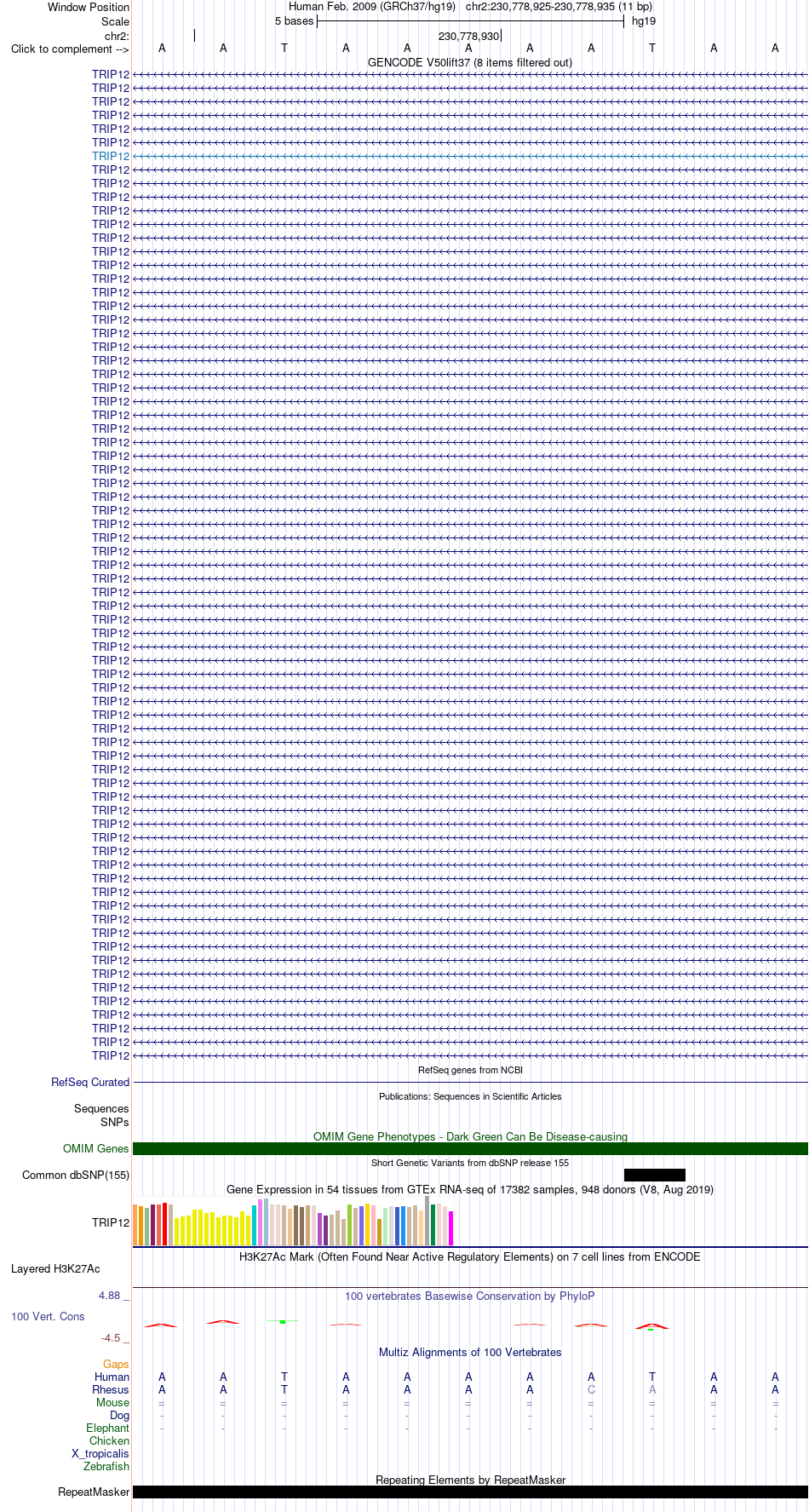Click the dark green bar in GTEx chart

click(433, 1225)
